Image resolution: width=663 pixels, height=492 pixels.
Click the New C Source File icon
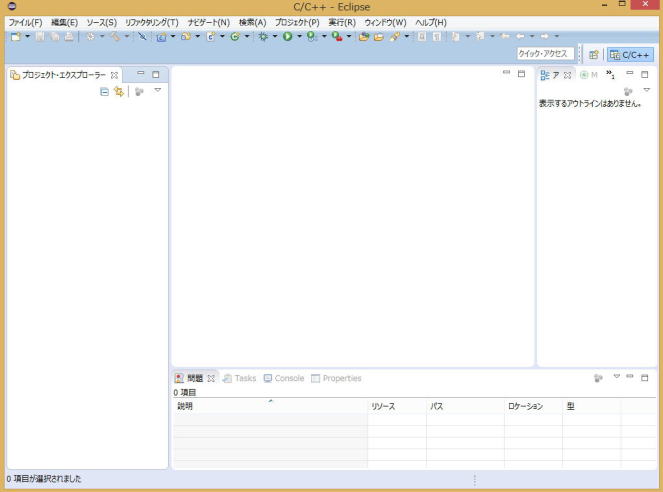[211, 37]
